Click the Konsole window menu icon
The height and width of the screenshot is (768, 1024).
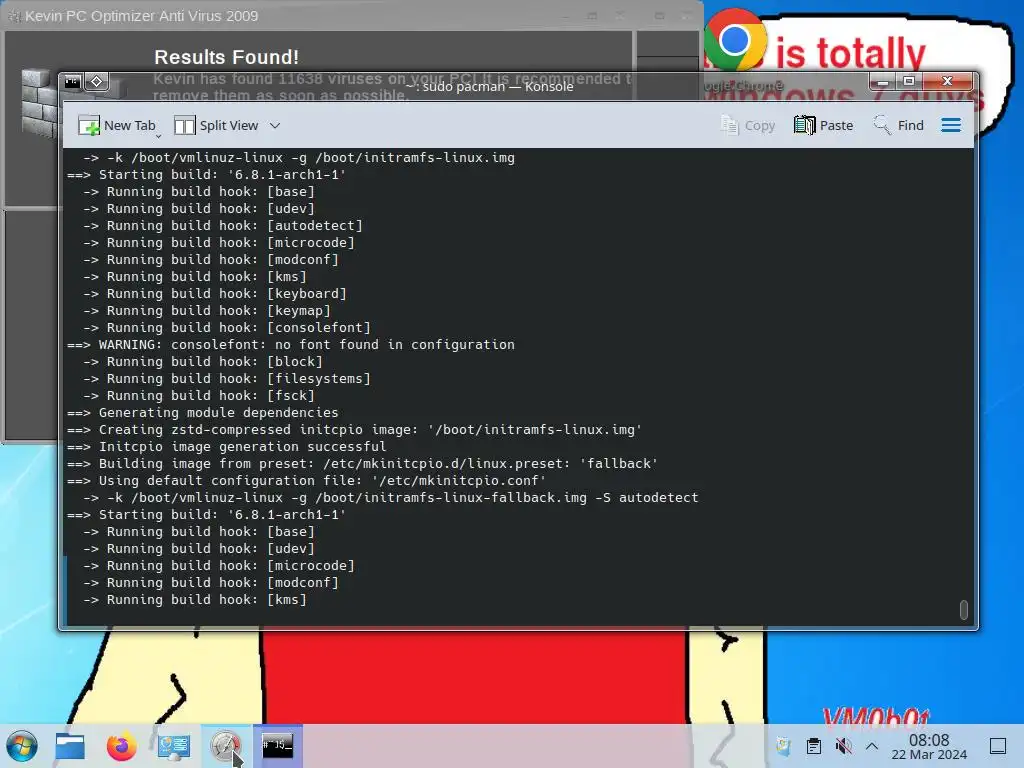72,82
